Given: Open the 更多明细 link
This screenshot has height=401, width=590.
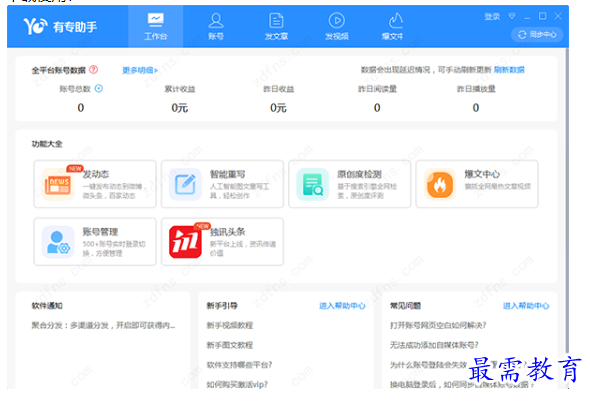Looking at the screenshot, I should (140, 70).
